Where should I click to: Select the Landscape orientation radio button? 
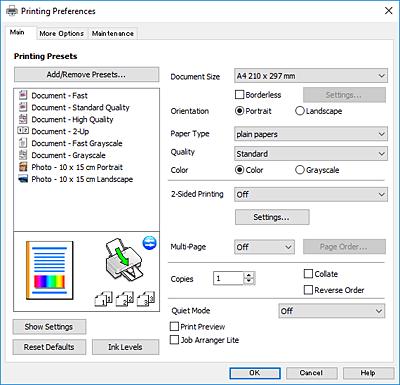point(300,111)
